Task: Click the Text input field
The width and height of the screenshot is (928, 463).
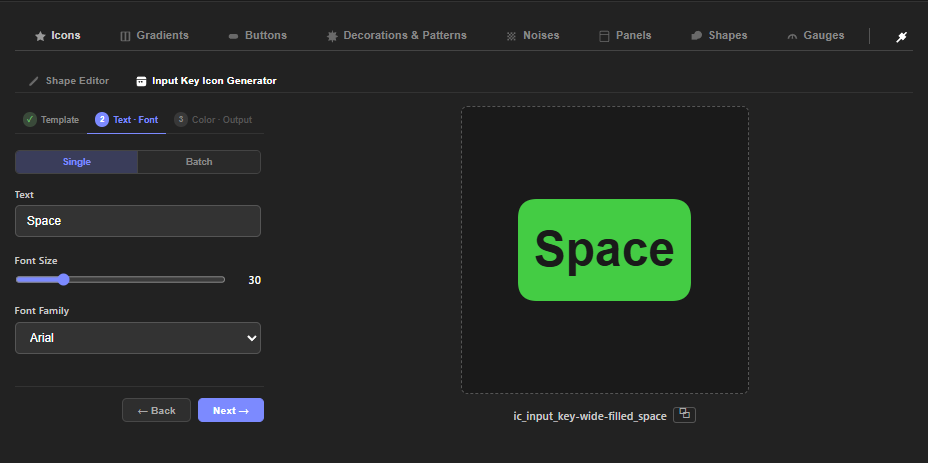Action: pyautogui.click(x=138, y=221)
